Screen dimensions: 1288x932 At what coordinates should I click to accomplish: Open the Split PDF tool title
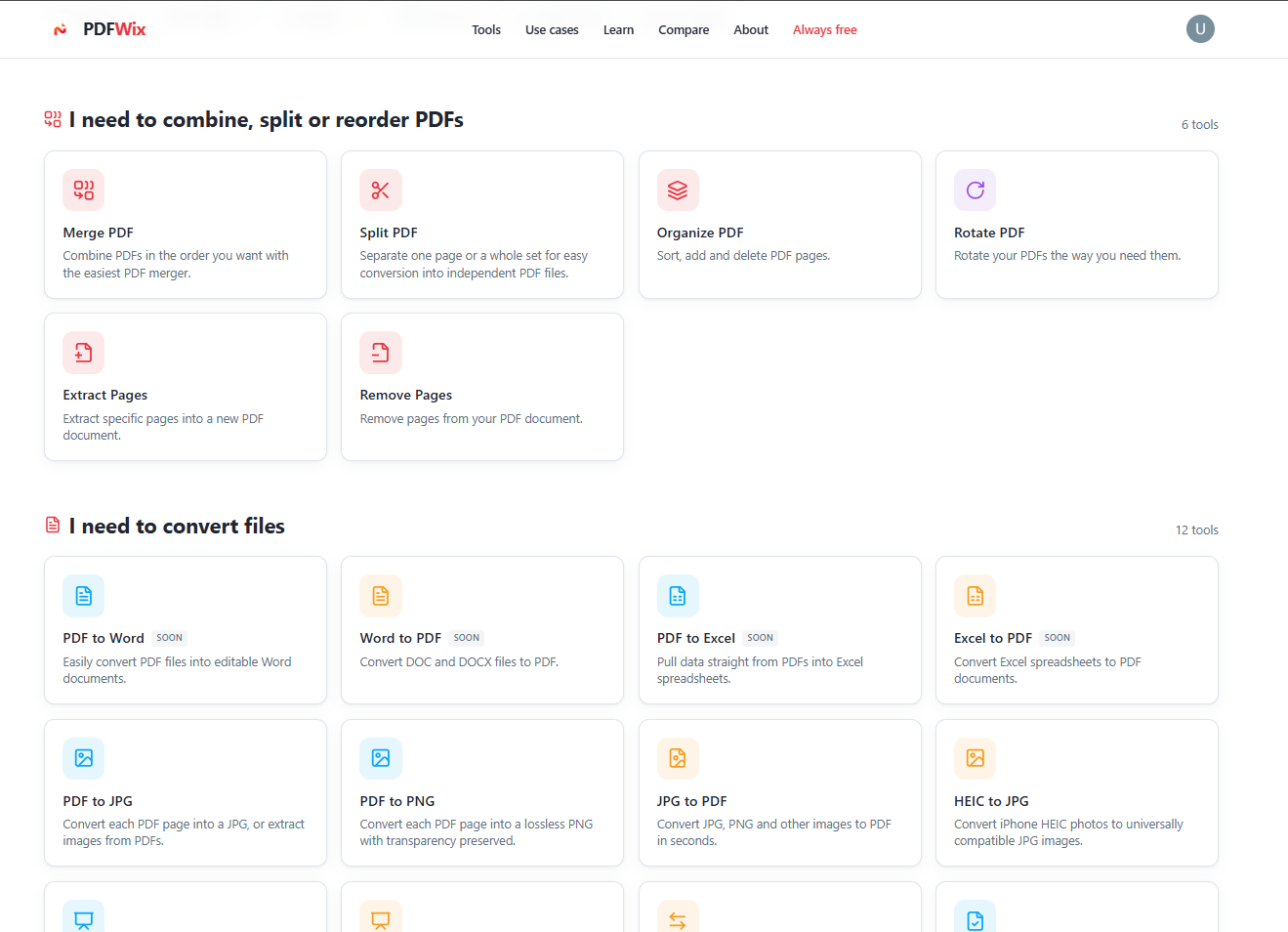pos(389,233)
